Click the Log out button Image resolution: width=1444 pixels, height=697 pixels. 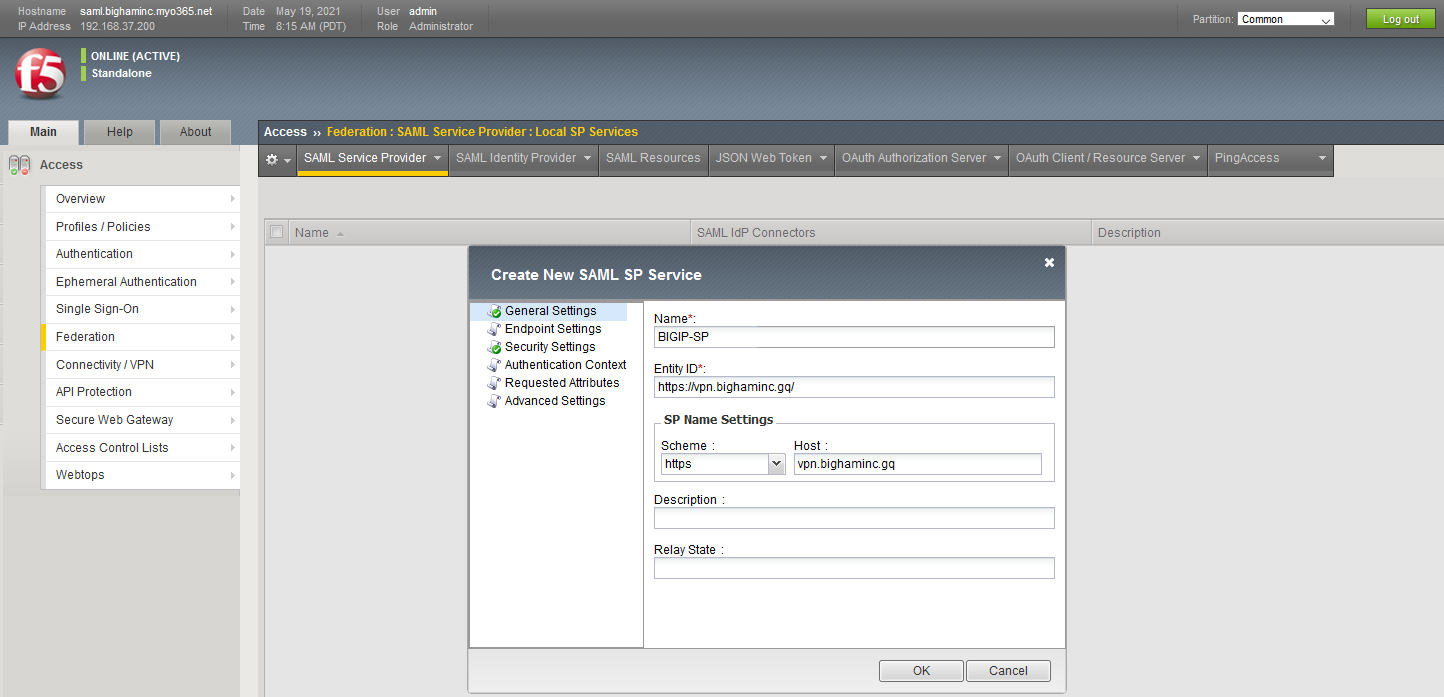(1400, 19)
